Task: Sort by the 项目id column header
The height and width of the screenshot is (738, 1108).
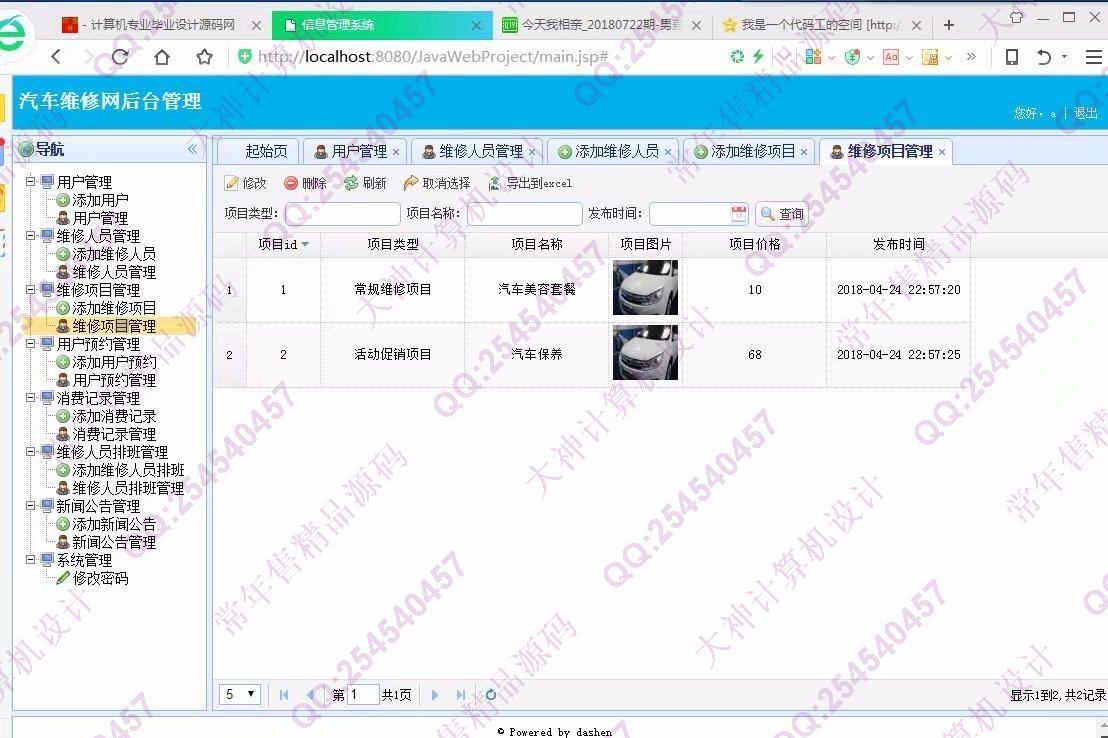Action: tap(283, 244)
